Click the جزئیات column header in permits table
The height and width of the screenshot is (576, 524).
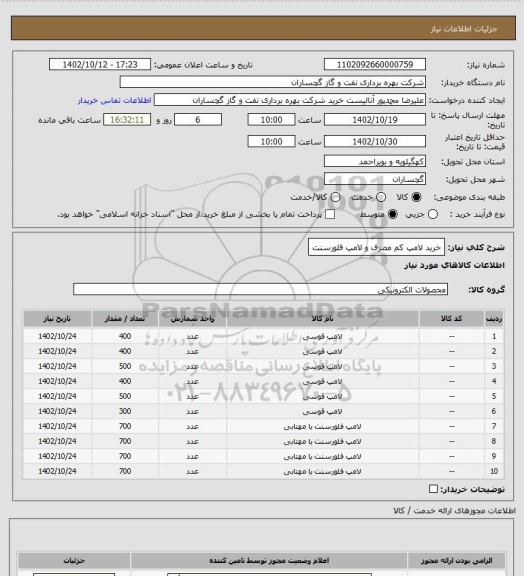pyautogui.click(x=74, y=561)
